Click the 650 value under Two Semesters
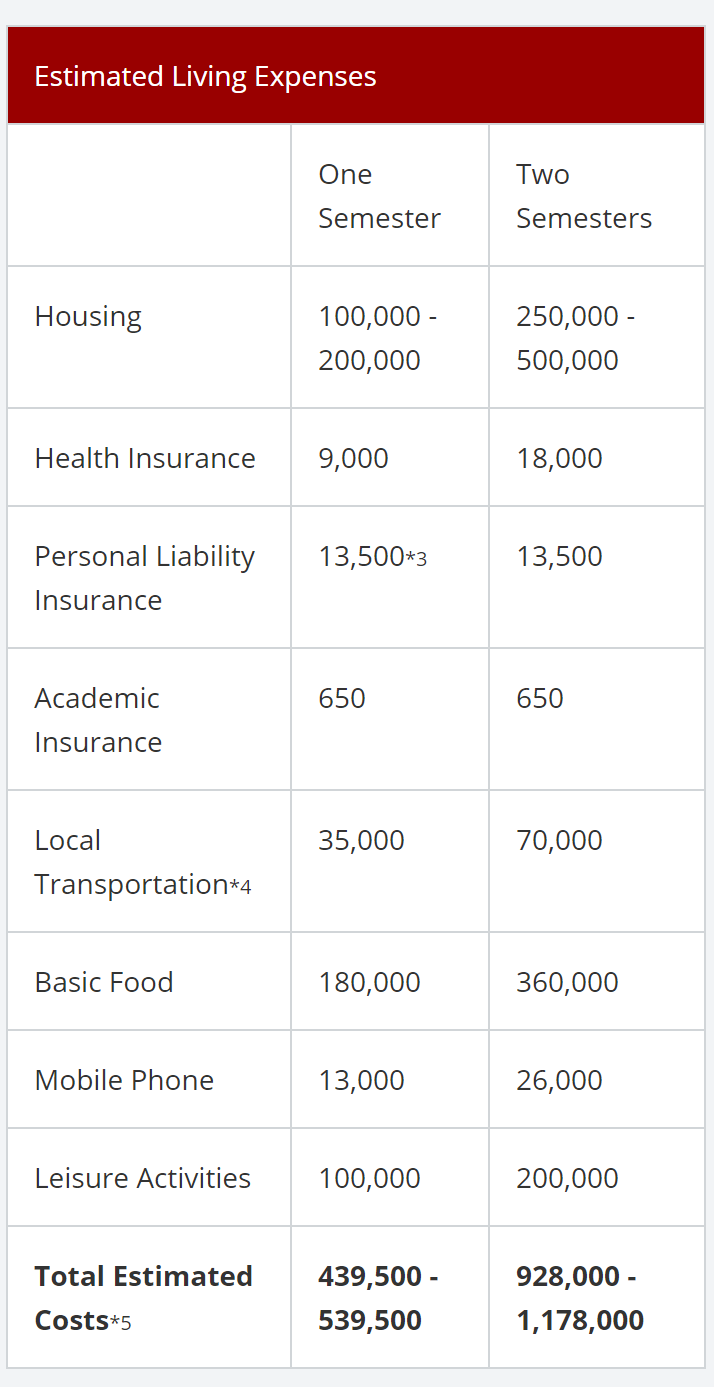 540,698
